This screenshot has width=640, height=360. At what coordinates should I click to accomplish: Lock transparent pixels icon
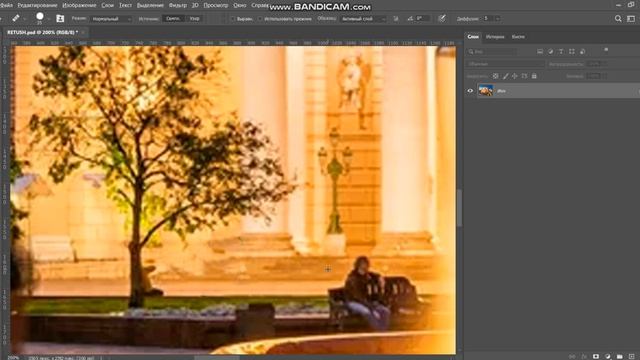(x=496, y=76)
